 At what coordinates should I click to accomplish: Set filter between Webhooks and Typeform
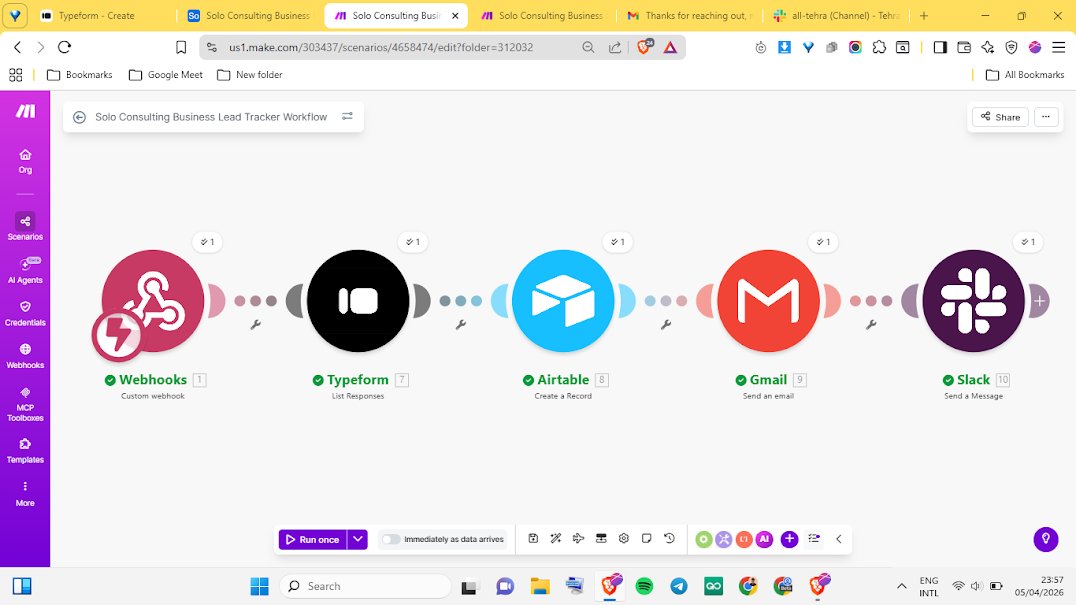tap(255, 324)
